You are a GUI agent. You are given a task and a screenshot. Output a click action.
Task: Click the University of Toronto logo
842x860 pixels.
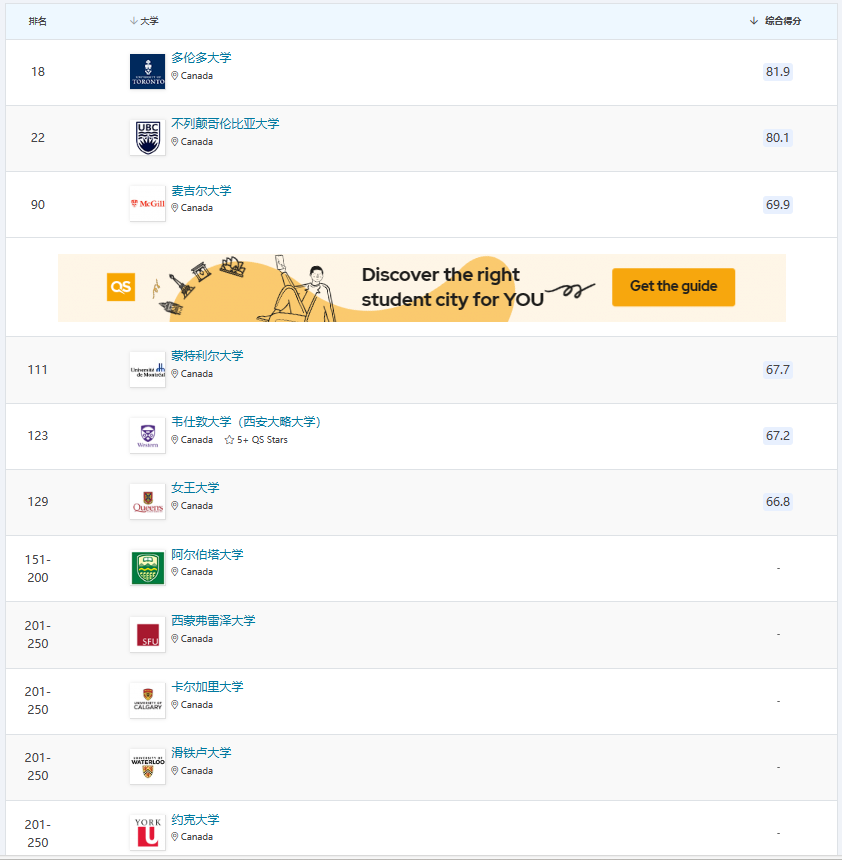click(x=148, y=71)
